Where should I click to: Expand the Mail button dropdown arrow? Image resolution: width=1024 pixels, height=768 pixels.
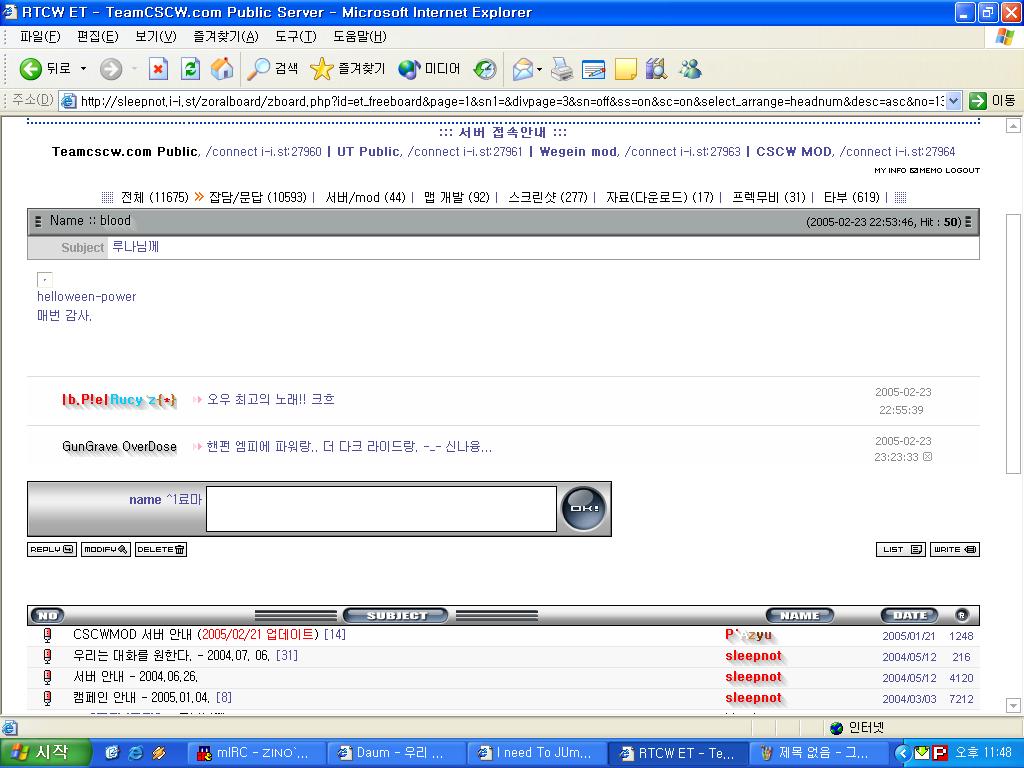click(x=540, y=69)
